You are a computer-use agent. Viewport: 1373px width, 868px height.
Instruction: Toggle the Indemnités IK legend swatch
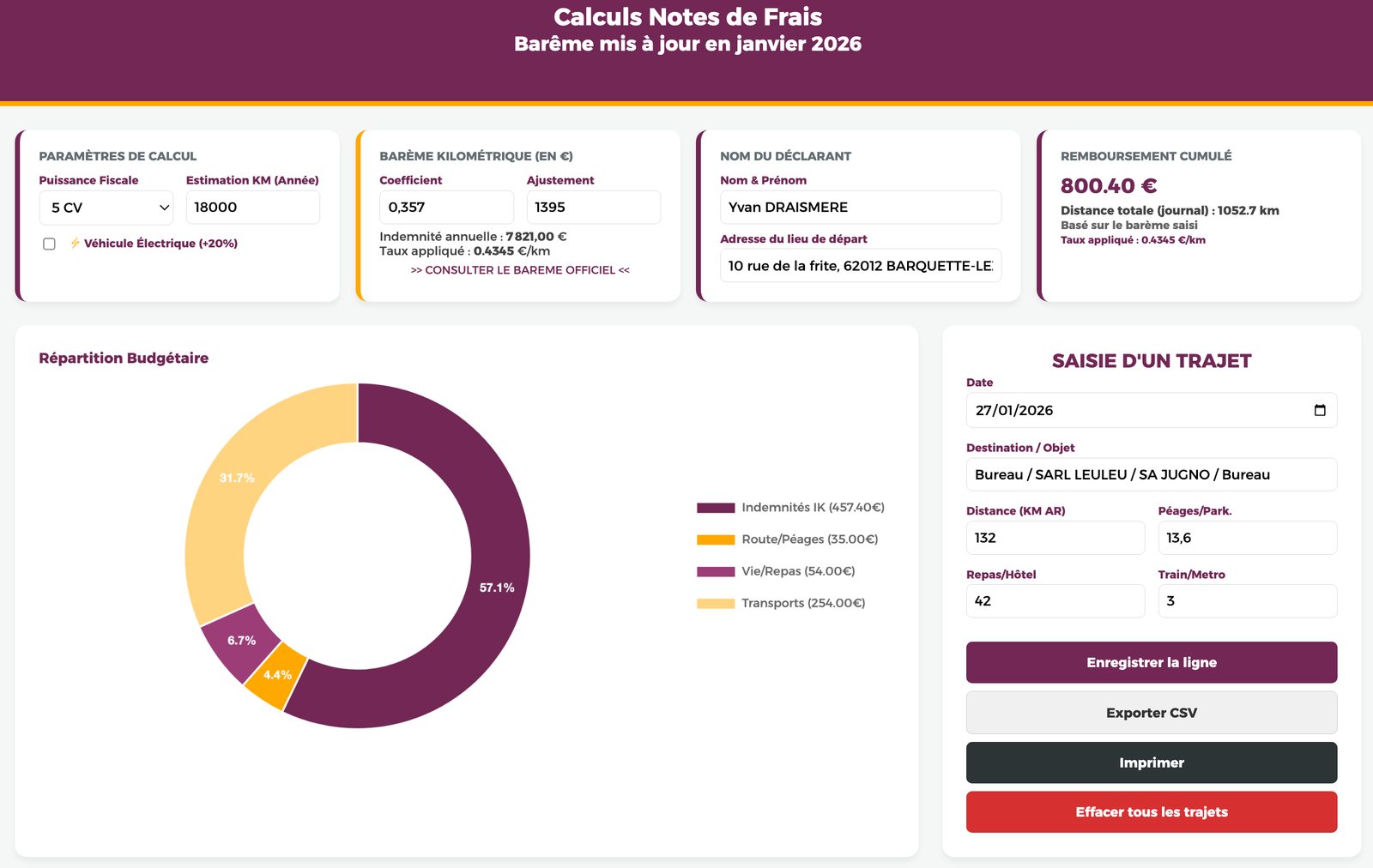716,508
